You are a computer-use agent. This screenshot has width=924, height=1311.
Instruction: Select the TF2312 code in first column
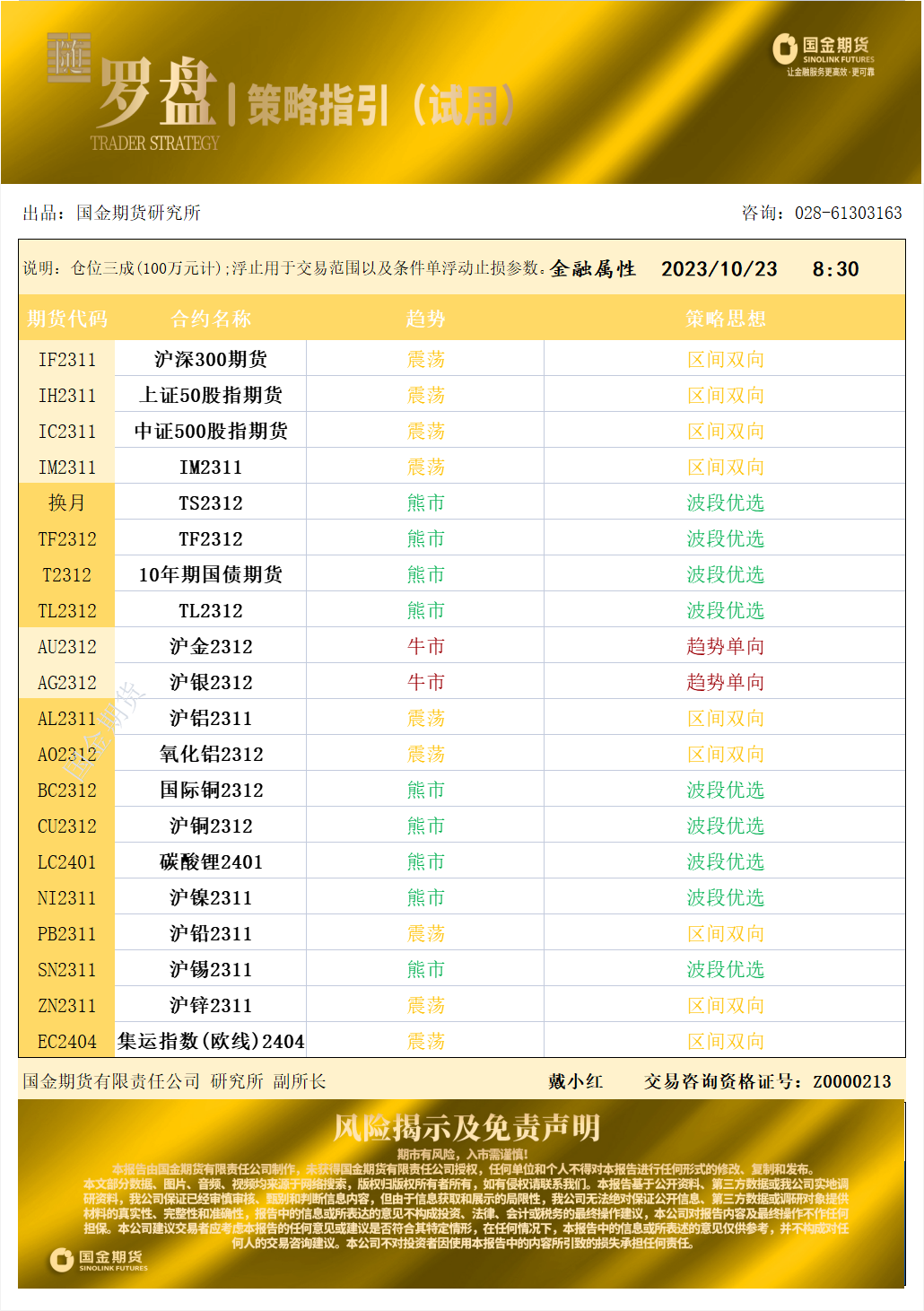67,538
